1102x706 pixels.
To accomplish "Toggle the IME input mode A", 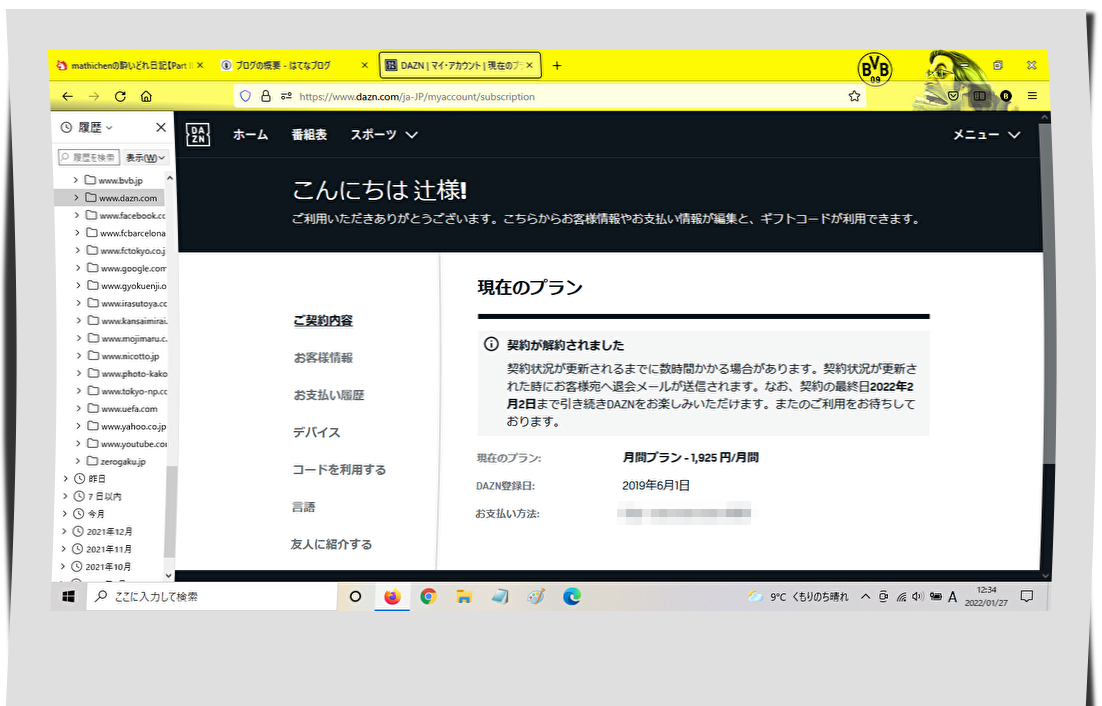I will click(x=952, y=596).
